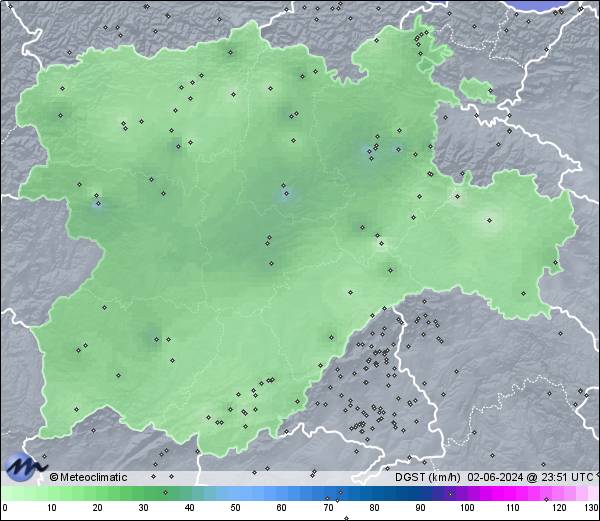600x521 pixels.
Task: Click legend value 60
Action: click(x=282, y=508)
